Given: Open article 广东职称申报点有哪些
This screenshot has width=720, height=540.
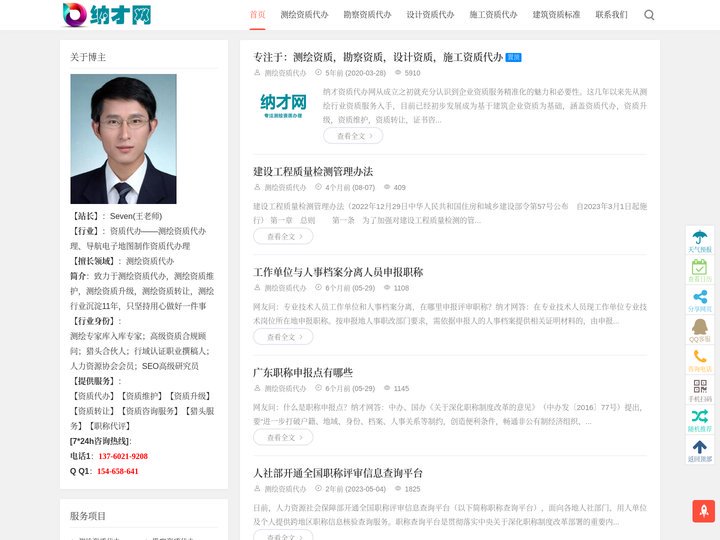Looking at the screenshot, I should click(303, 372).
